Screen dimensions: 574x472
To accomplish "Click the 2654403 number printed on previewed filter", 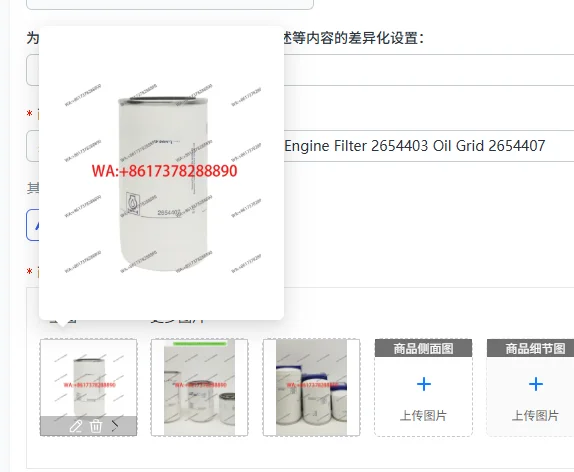I will [x=169, y=213].
